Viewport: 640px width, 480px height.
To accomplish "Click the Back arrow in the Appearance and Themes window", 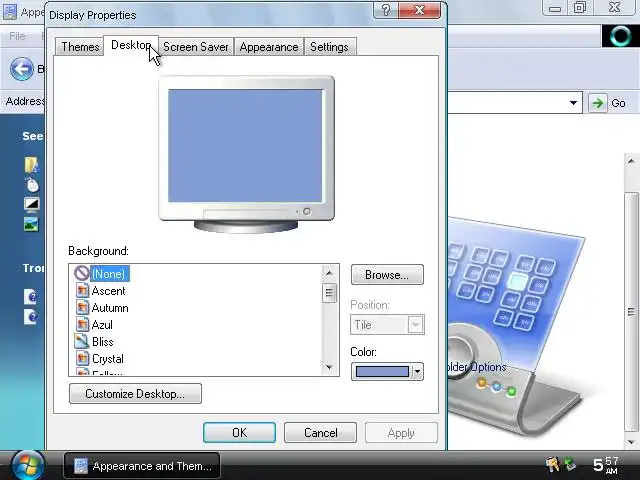I will [x=21, y=69].
